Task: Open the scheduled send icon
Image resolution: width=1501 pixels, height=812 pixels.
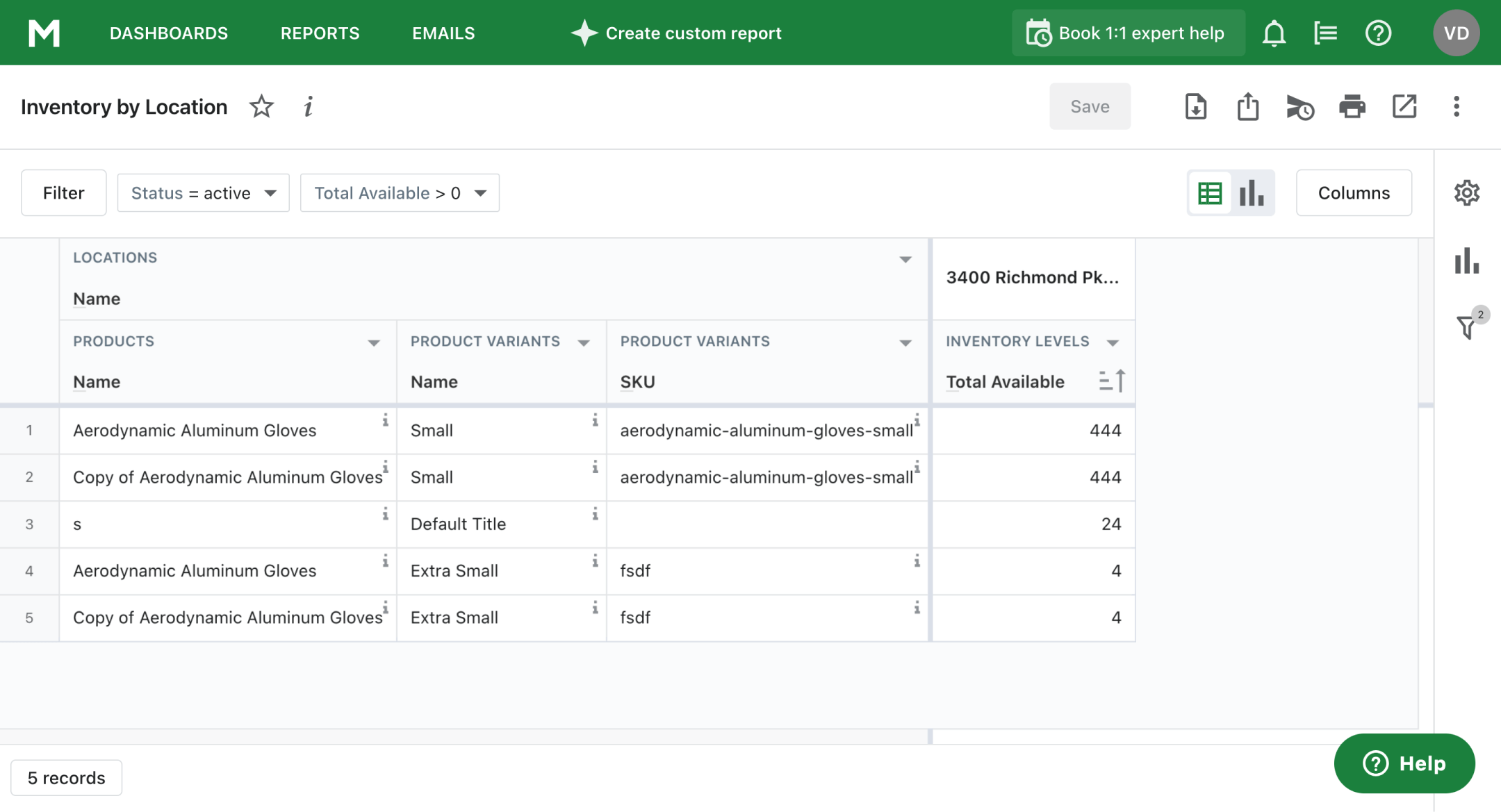Action: click(1299, 108)
